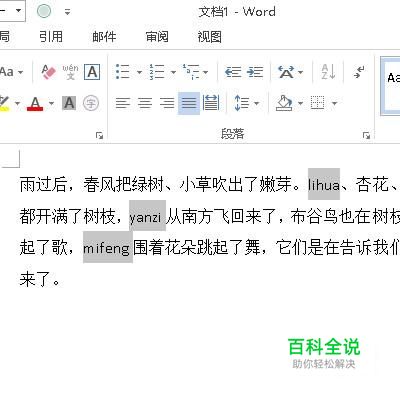This screenshot has width=400, height=400.
Task: Open the 段落 dialog launcher
Action: pyautogui.click(x=367, y=135)
